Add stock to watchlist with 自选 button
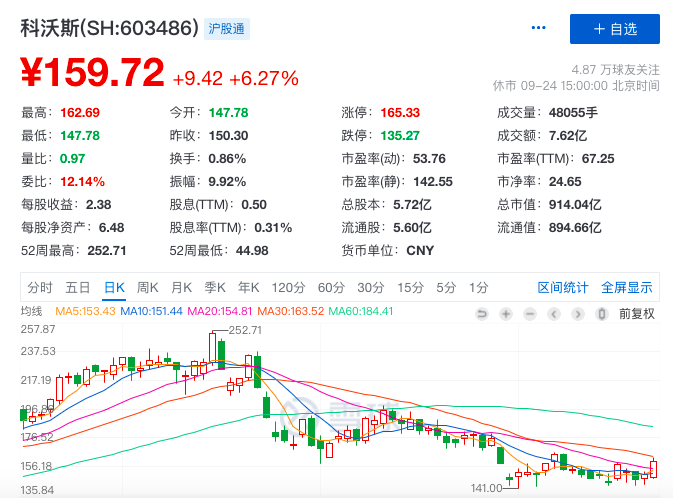The height and width of the screenshot is (498, 673). click(x=614, y=29)
